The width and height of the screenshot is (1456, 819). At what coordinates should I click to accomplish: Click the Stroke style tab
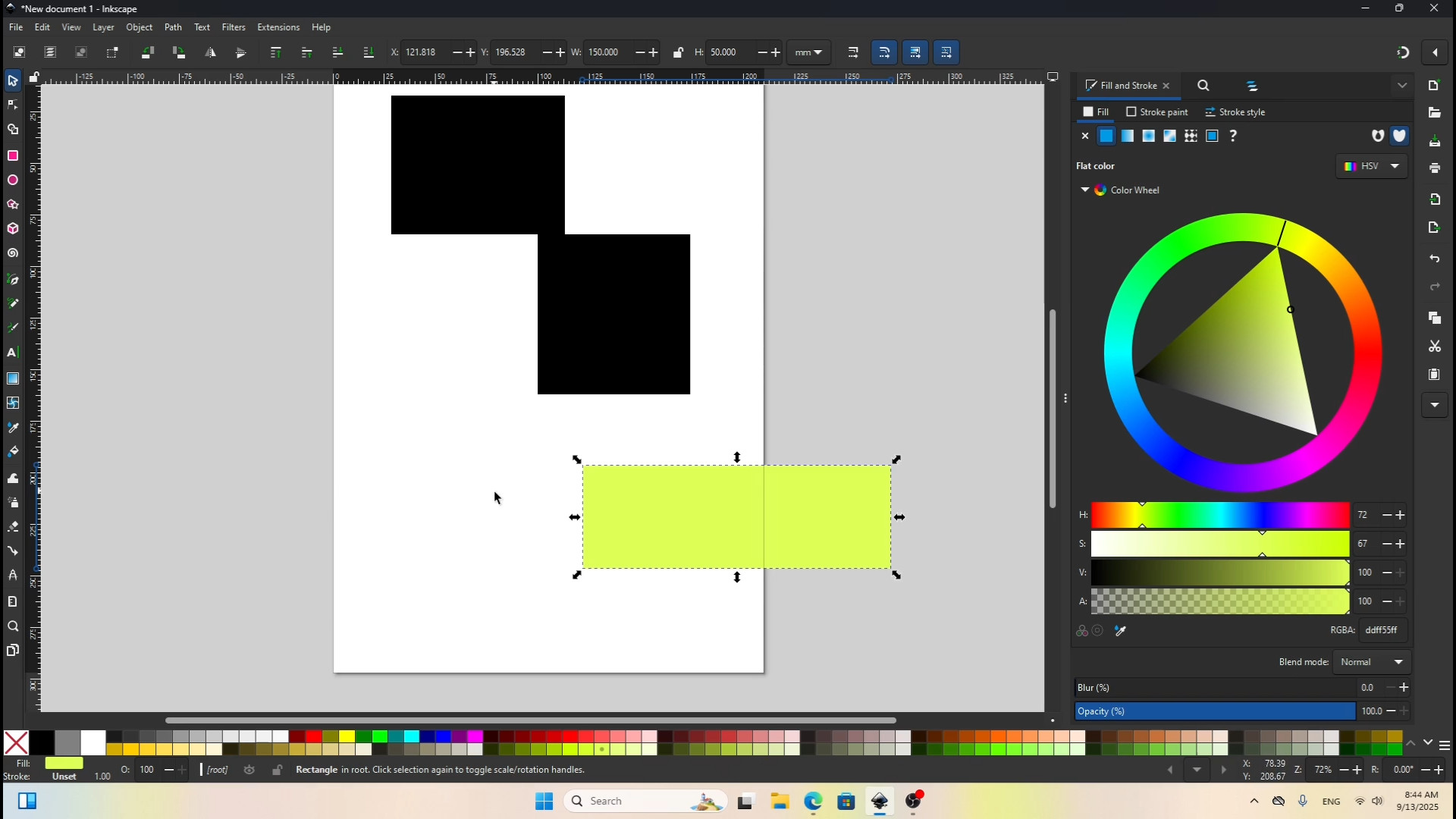[1235, 112]
